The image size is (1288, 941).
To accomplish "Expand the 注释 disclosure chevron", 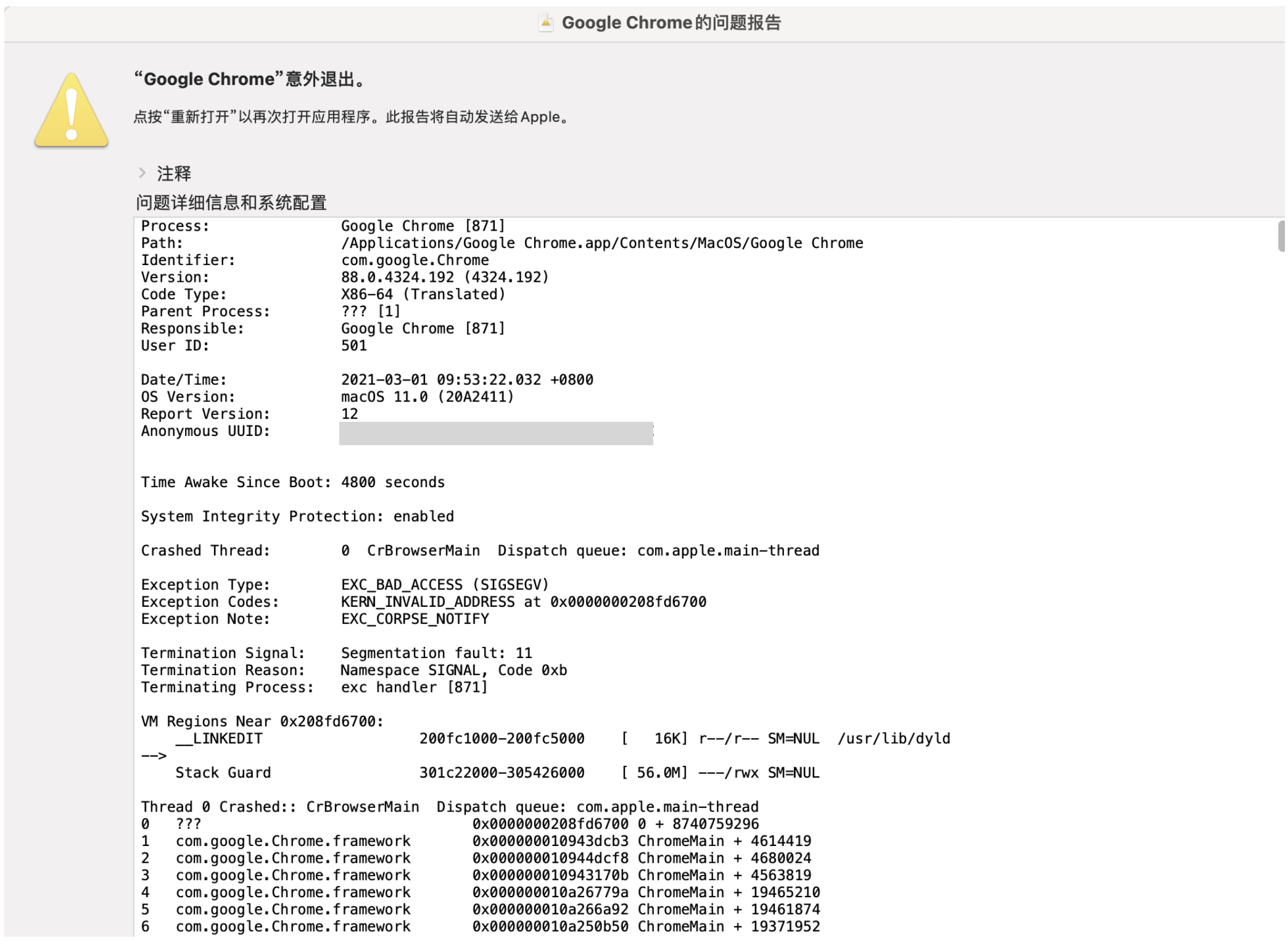I will pyautogui.click(x=142, y=173).
